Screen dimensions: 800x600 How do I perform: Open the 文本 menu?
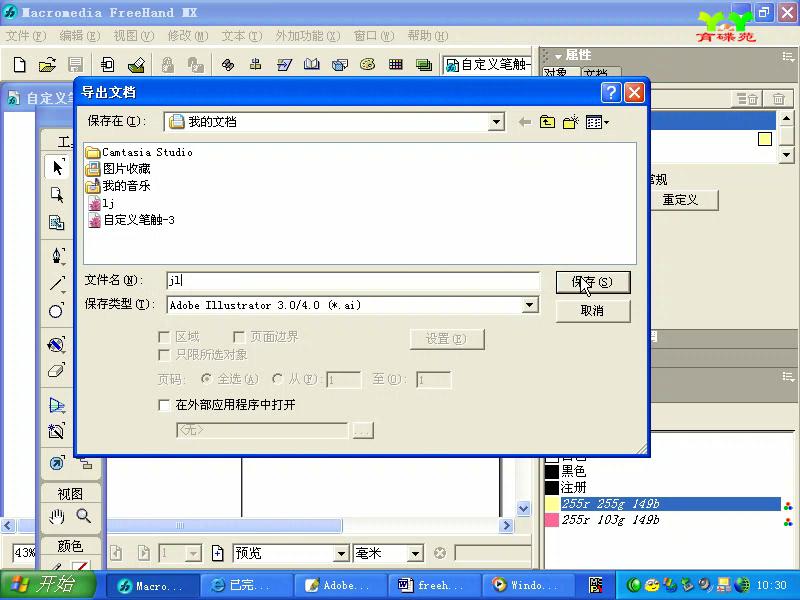pyautogui.click(x=241, y=36)
